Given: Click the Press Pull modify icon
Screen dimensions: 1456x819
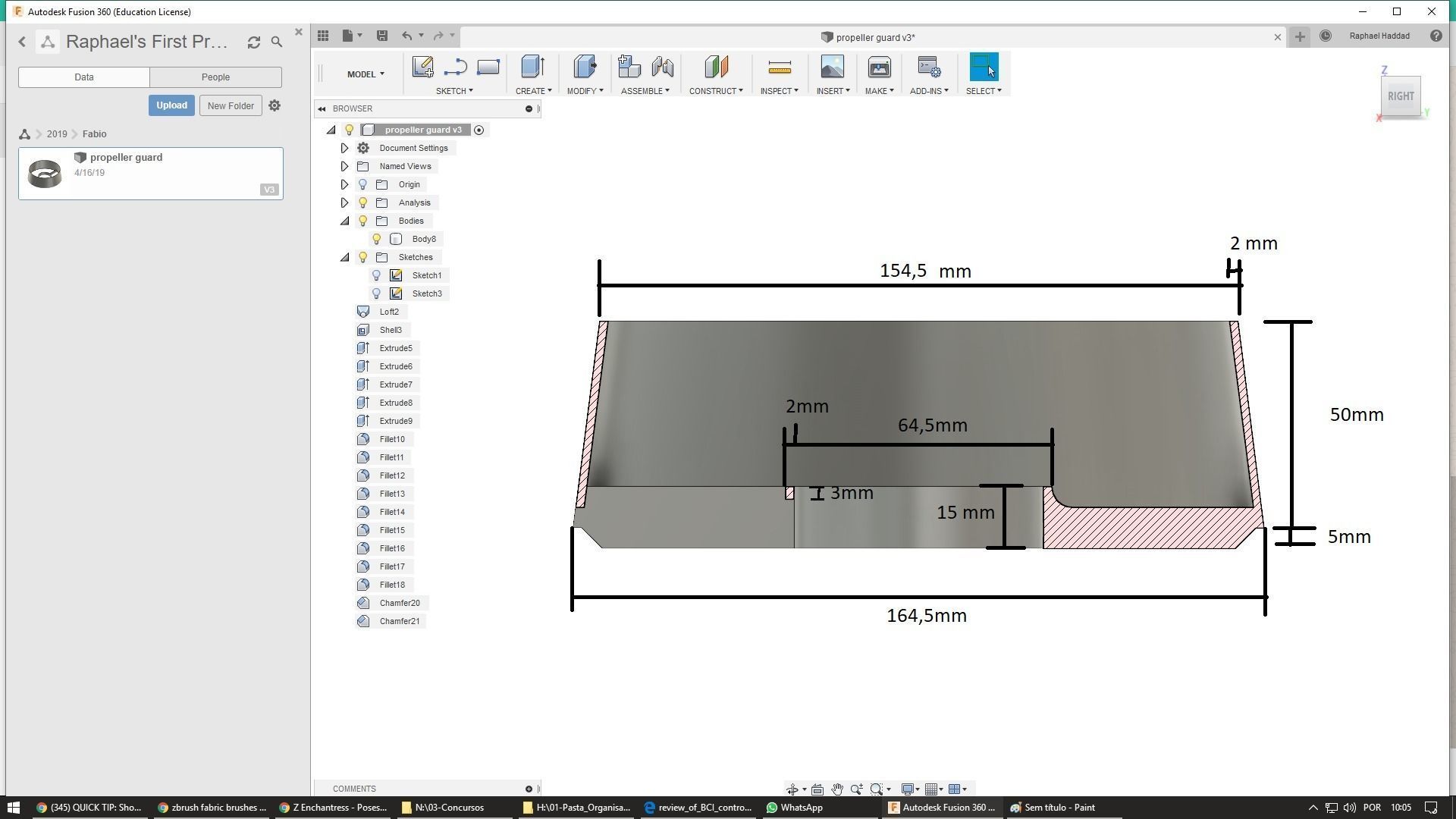Looking at the screenshot, I should [584, 67].
